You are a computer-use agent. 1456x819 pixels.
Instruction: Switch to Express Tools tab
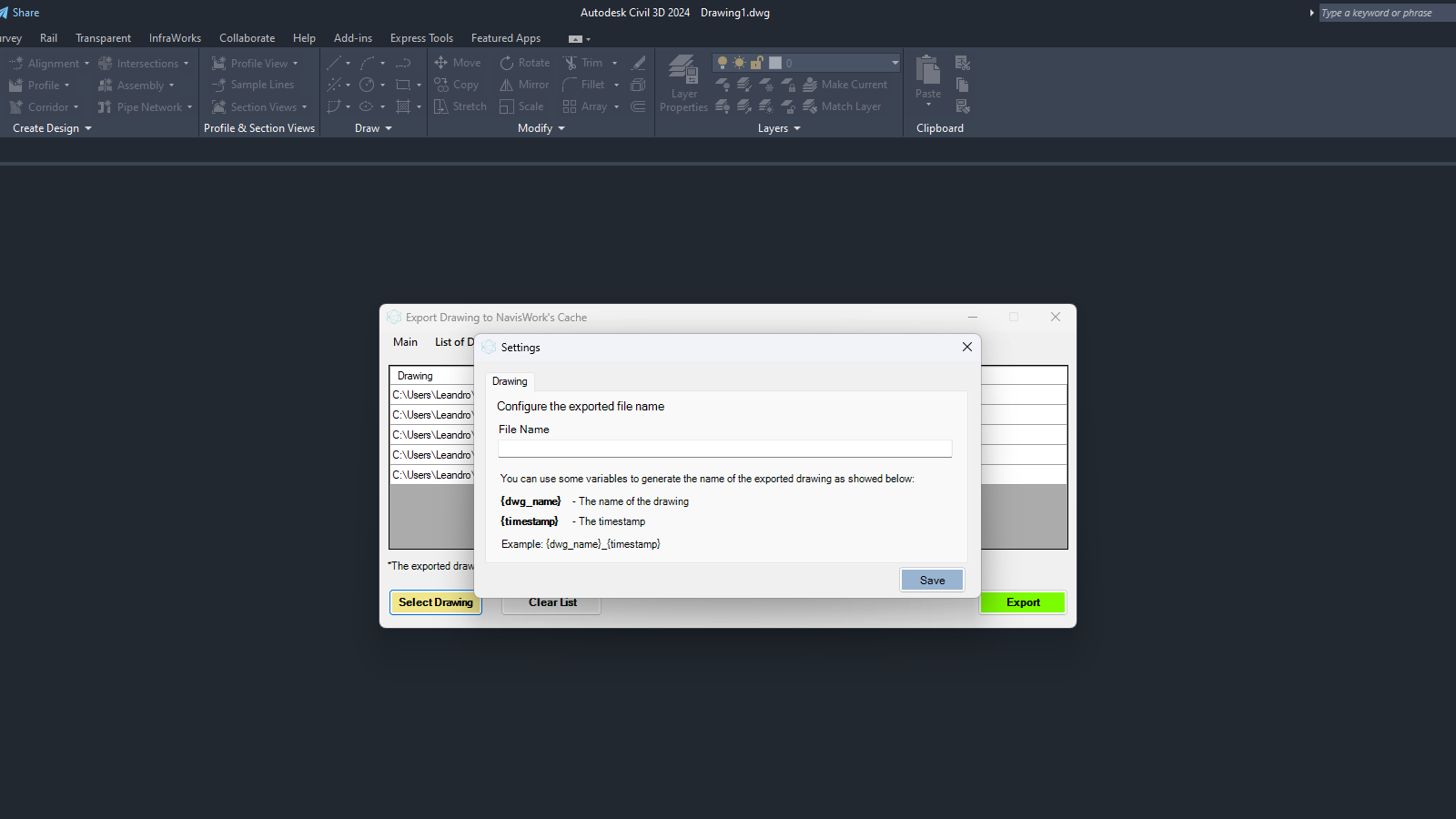[421, 38]
